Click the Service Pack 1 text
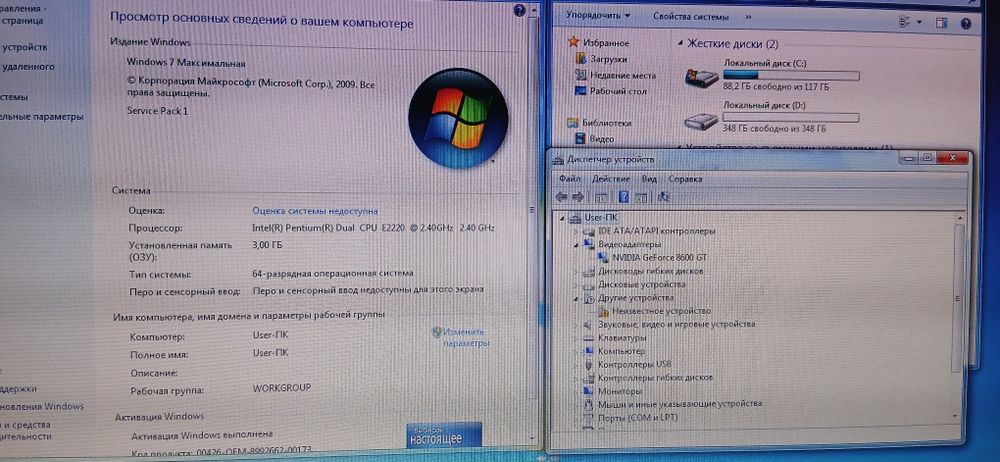The height and width of the screenshot is (462, 1000). (x=158, y=110)
